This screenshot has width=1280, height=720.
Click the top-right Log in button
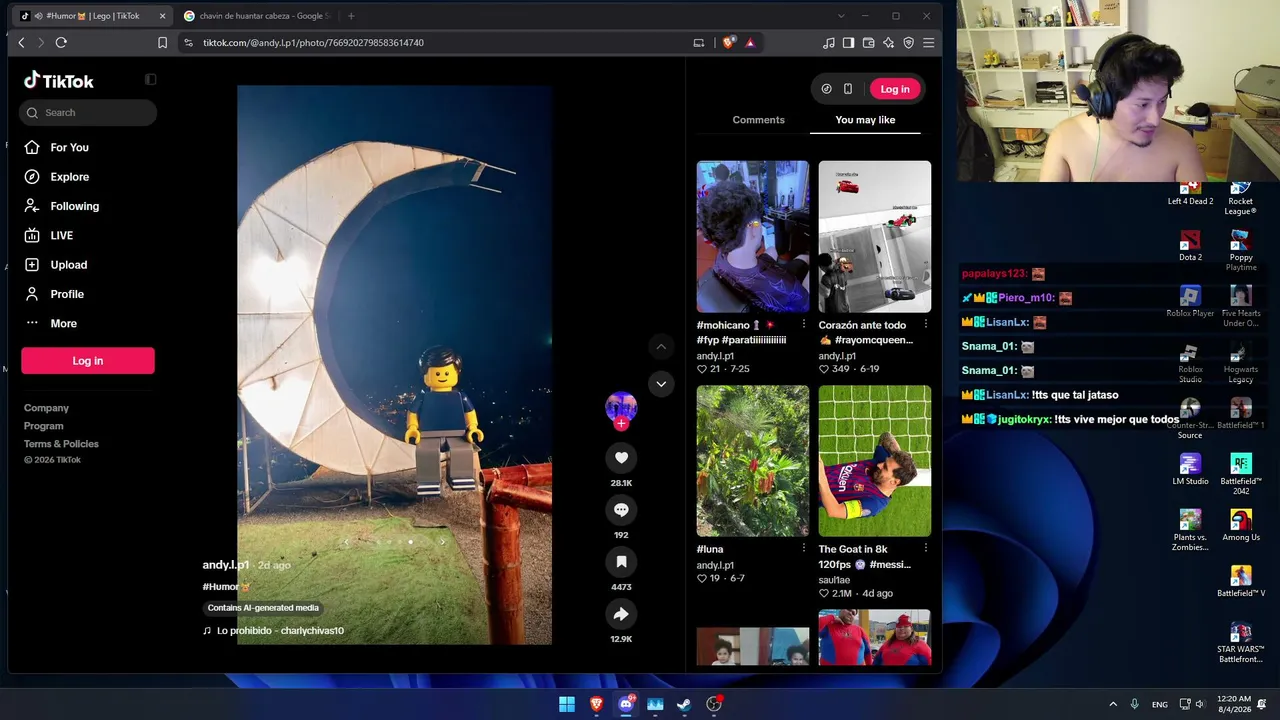pyautogui.click(x=895, y=89)
